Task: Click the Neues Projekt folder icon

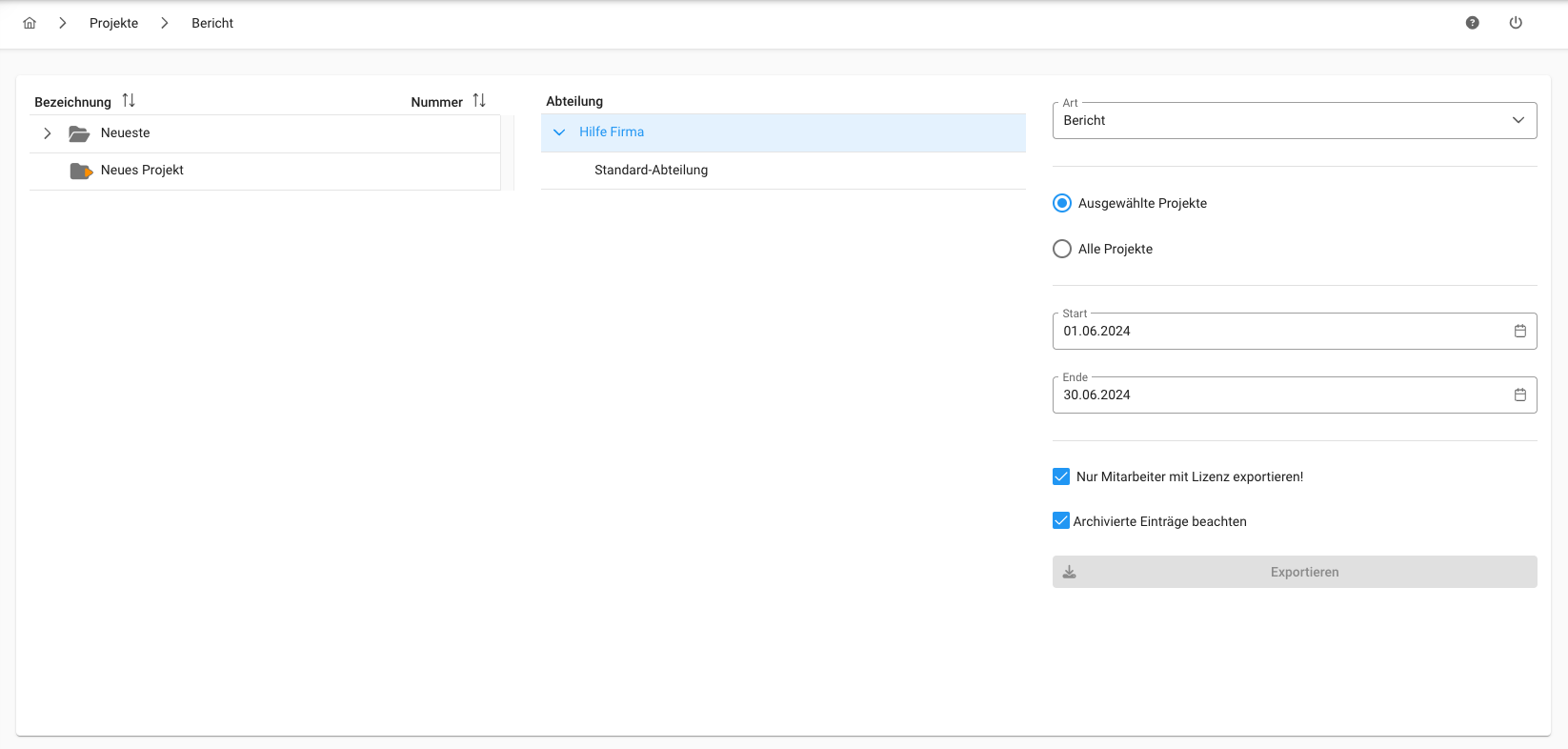Action: point(81,172)
